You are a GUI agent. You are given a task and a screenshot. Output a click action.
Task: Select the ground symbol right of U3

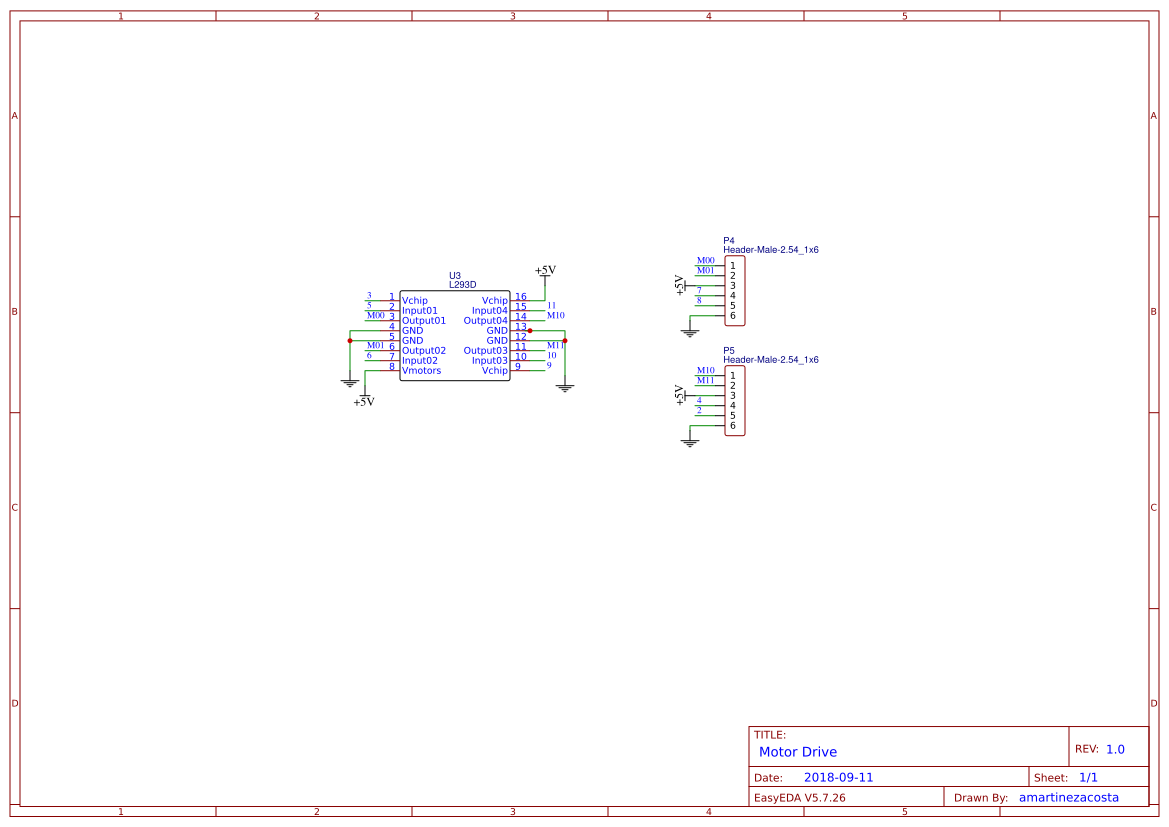pyautogui.click(x=565, y=385)
